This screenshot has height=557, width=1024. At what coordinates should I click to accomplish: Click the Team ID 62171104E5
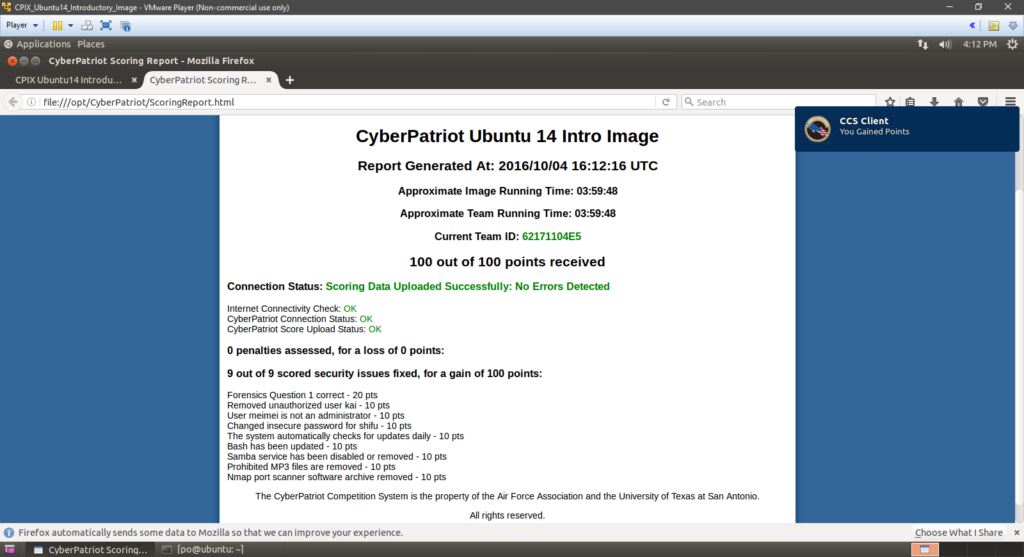coord(551,236)
